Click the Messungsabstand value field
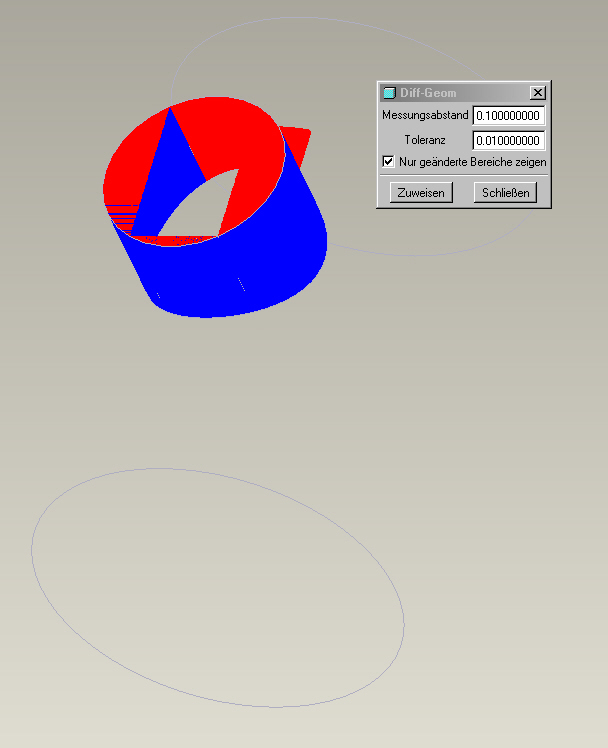 click(508, 116)
